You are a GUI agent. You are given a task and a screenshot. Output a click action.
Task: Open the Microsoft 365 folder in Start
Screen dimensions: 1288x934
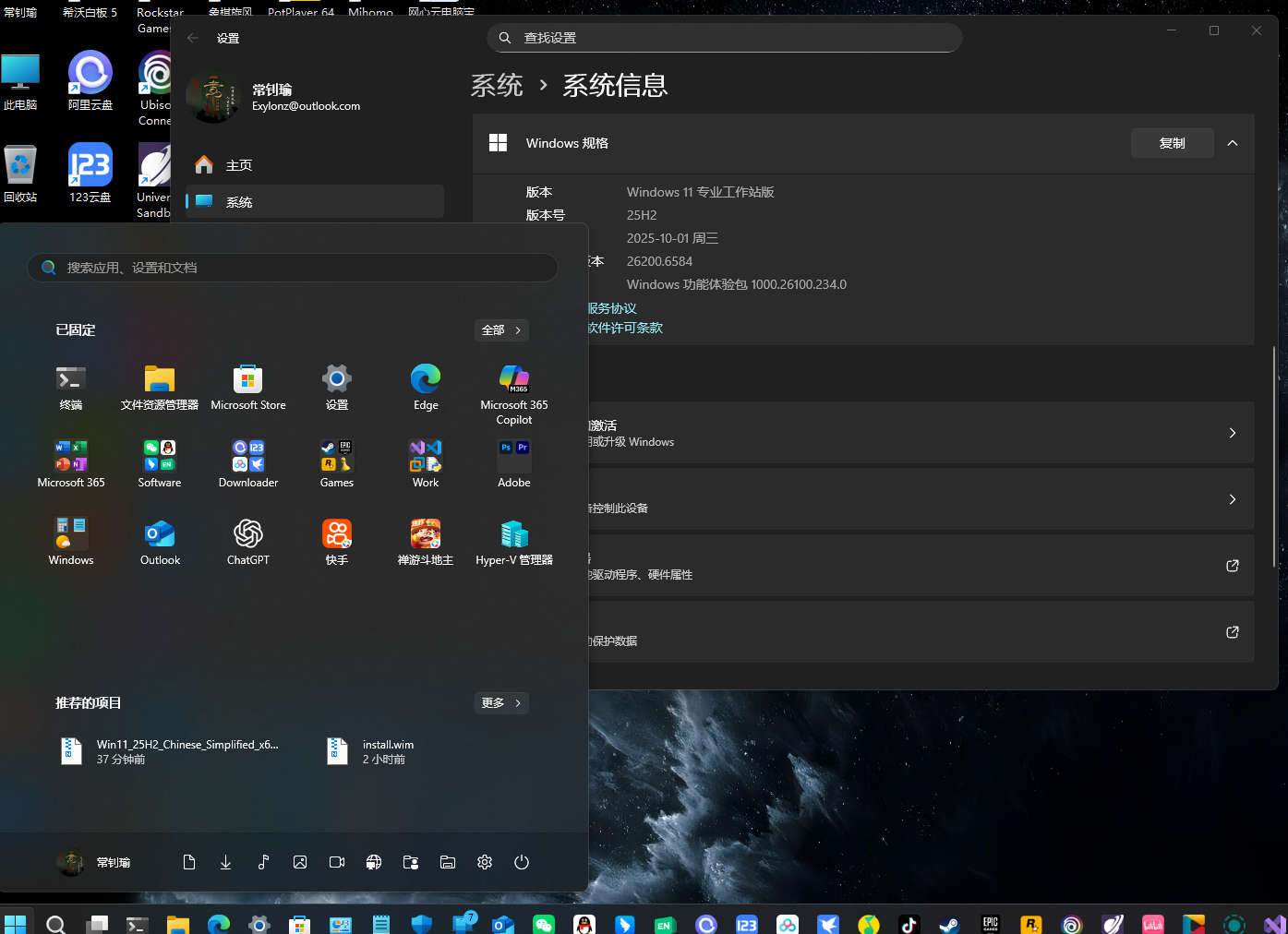point(71,464)
